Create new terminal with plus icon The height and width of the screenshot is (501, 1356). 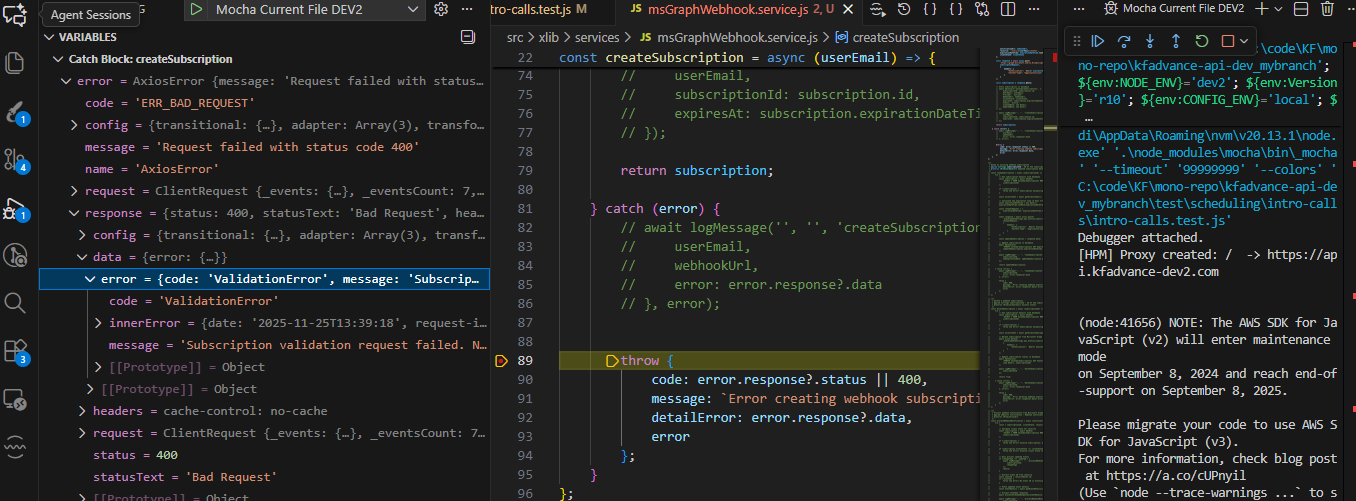[1262, 9]
